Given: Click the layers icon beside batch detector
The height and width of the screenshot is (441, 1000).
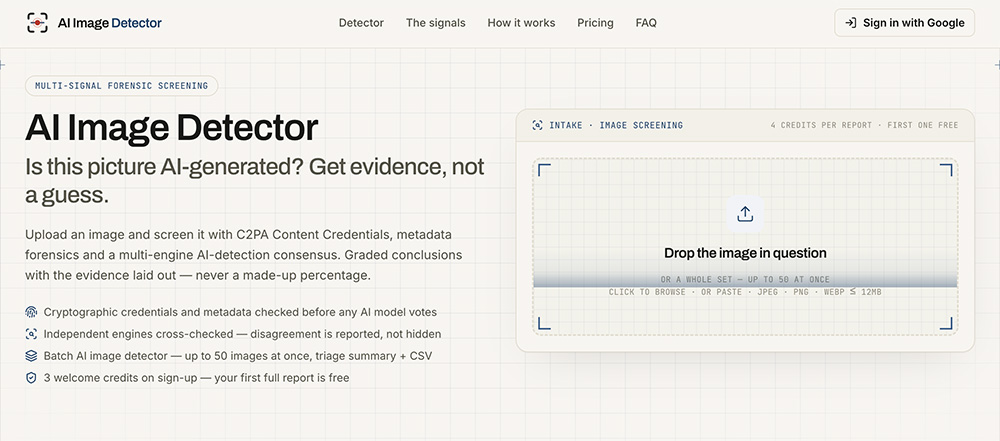Looking at the screenshot, I should [x=31, y=355].
